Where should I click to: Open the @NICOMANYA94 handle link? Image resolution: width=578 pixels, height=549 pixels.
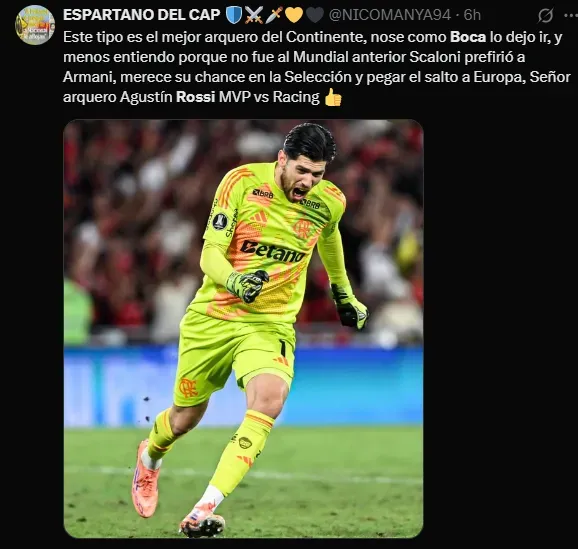click(x=390, y=15)
